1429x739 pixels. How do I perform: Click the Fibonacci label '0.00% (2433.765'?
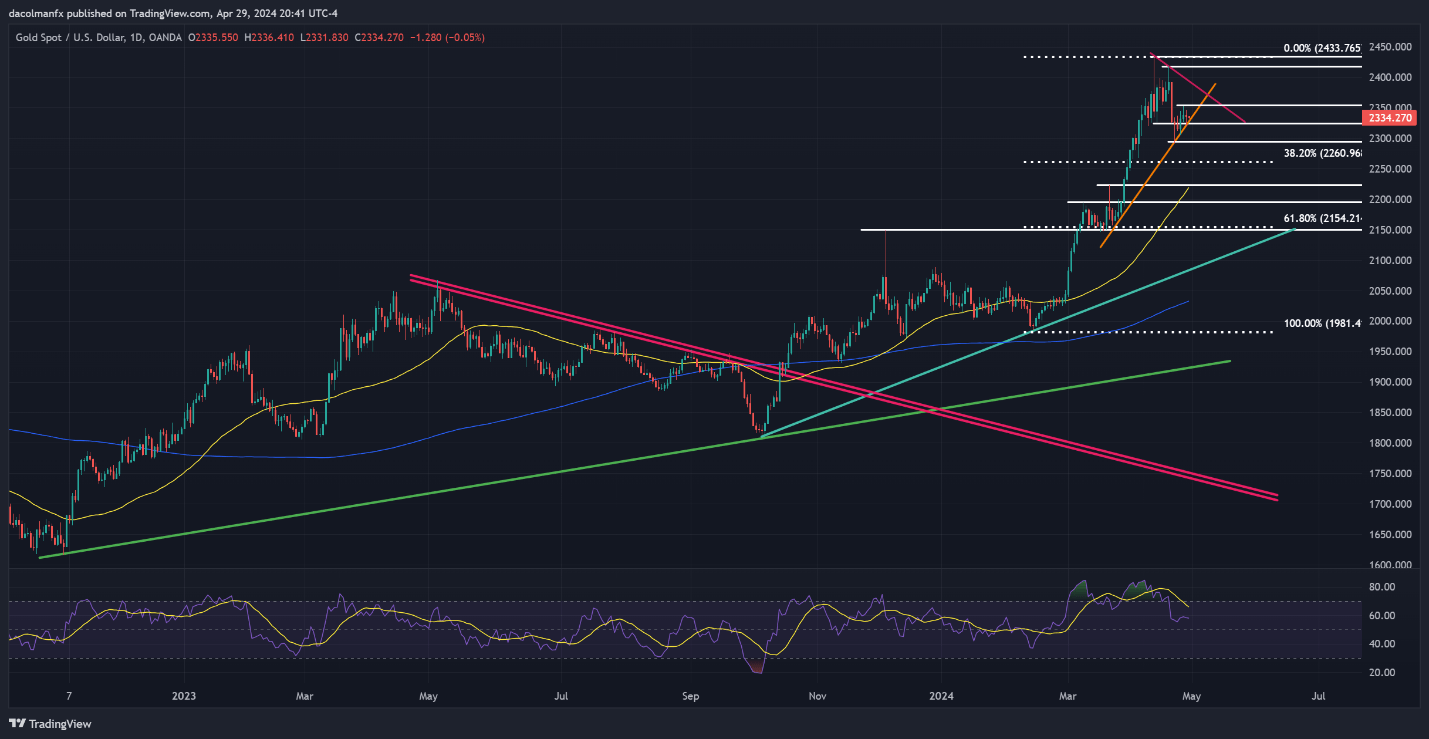(x=1322, y=48)
